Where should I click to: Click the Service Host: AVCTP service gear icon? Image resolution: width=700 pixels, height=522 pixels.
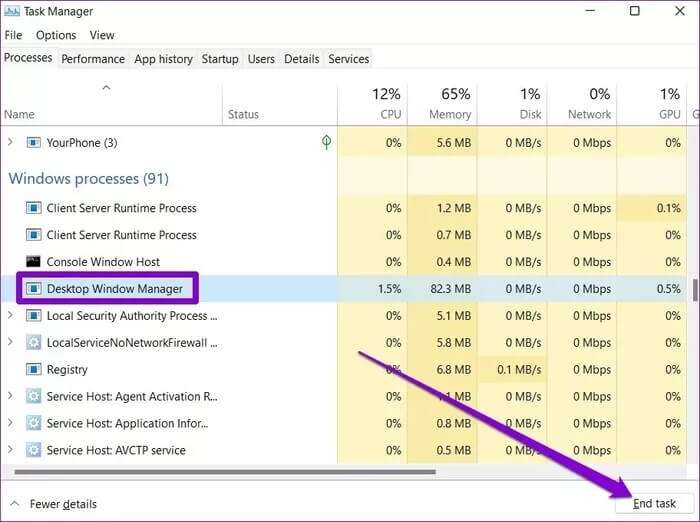tap(33, 450)
